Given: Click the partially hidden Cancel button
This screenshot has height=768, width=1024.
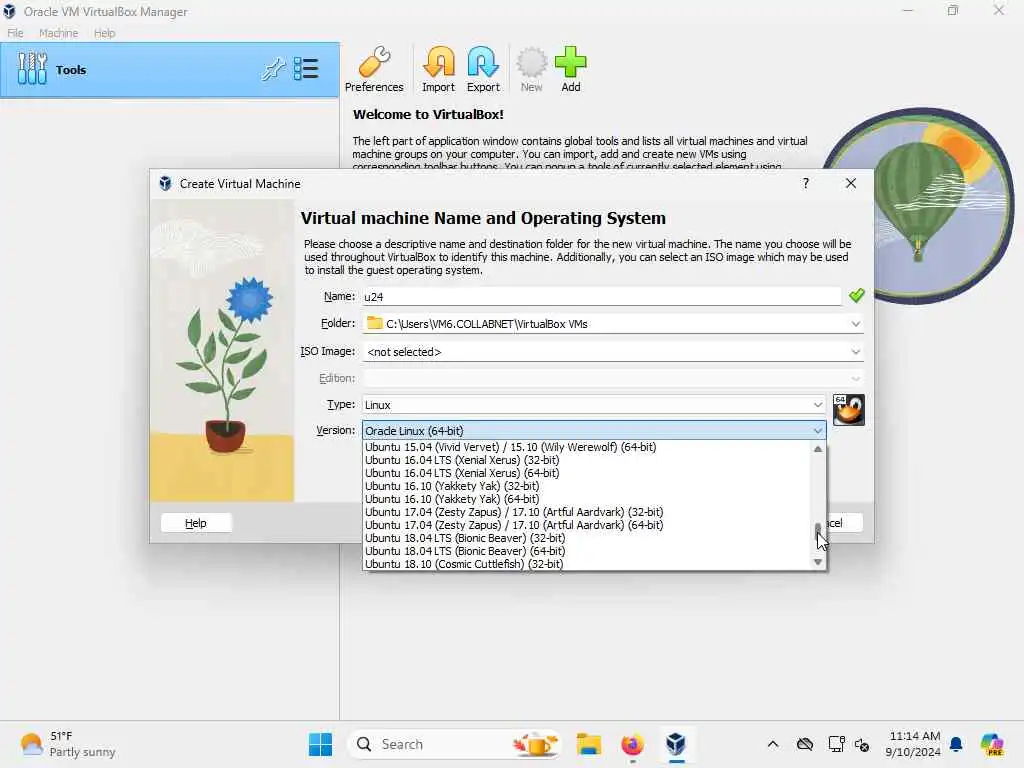Looking at the screenshot, I should click(x=844, y=523).
